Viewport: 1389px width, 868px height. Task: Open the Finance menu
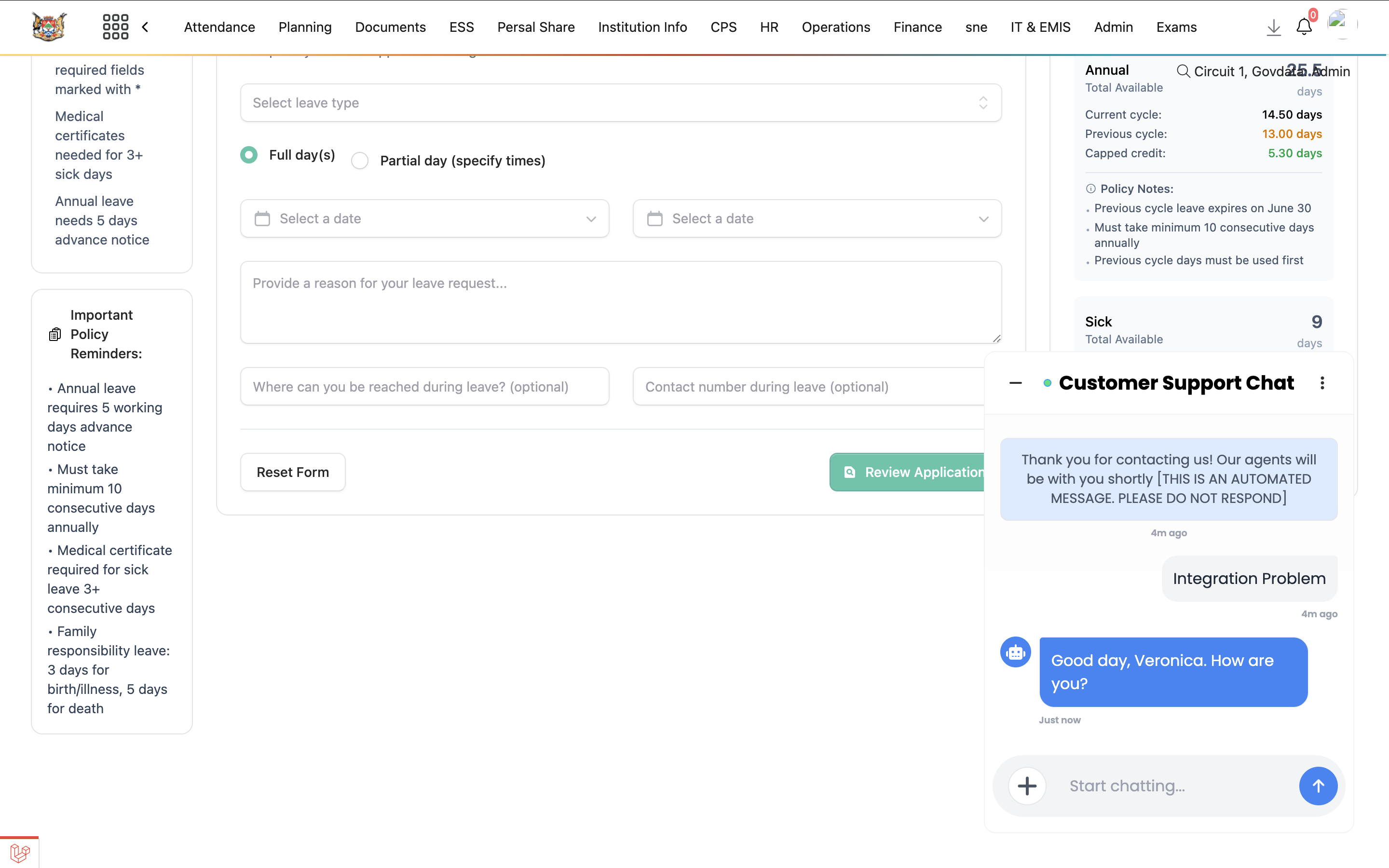tap(917, 27)
